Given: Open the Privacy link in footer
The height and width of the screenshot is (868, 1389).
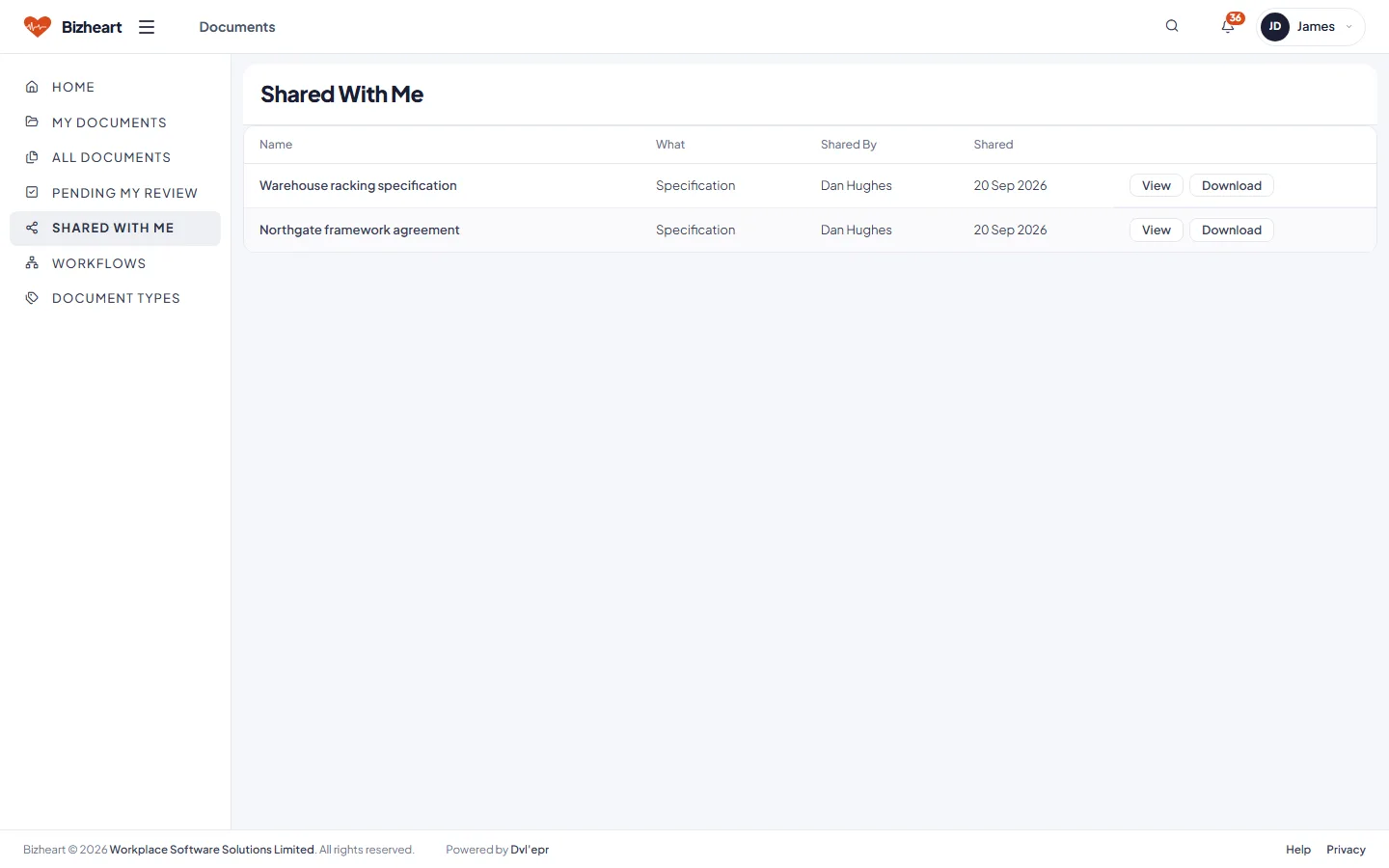Looking at the screenshot, I should (1346, 850).
